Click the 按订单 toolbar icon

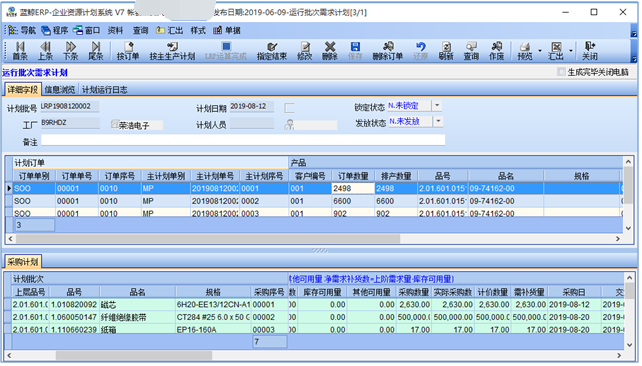point(128,51)
